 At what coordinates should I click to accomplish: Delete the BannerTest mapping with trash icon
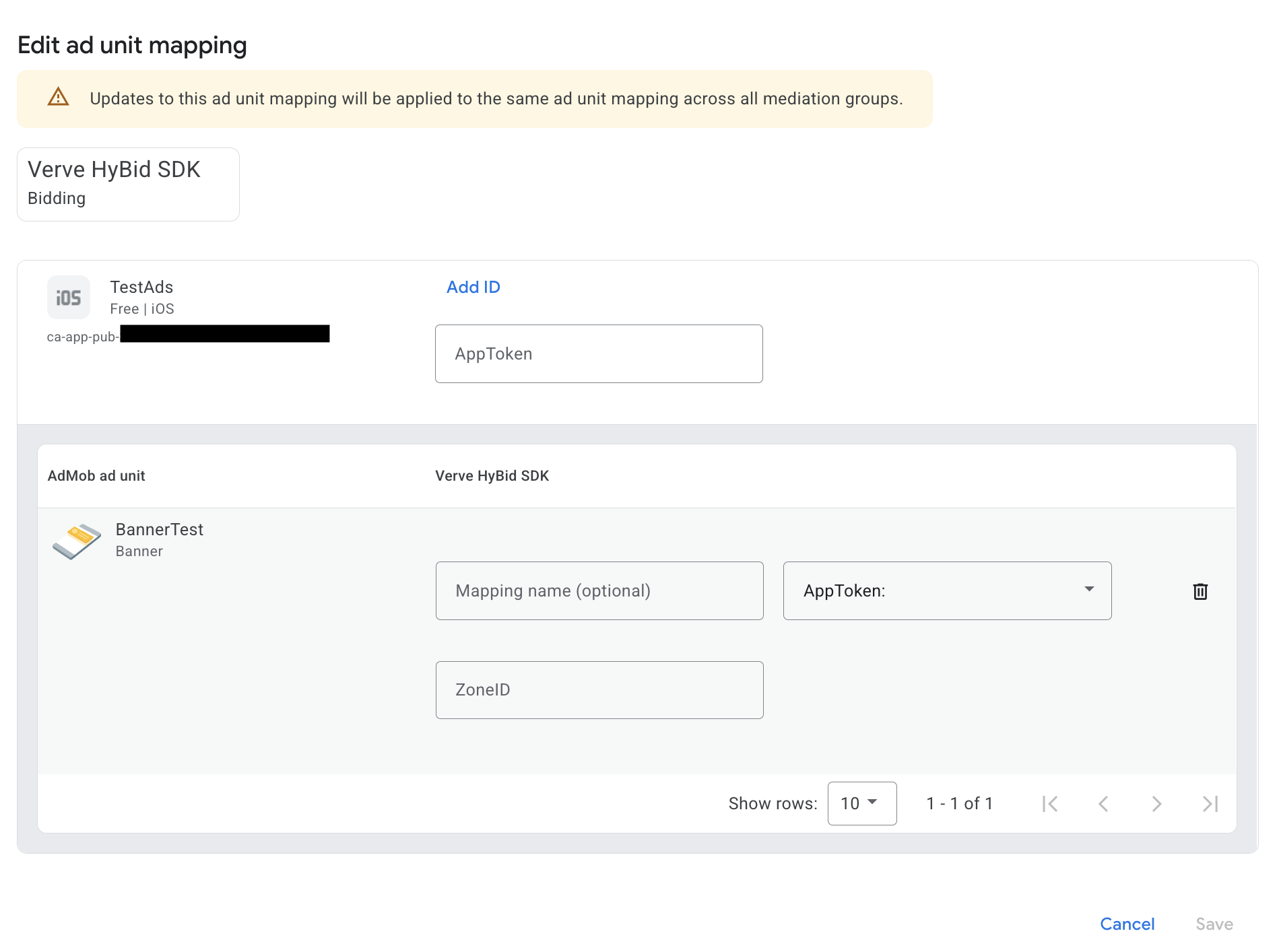1200,591
